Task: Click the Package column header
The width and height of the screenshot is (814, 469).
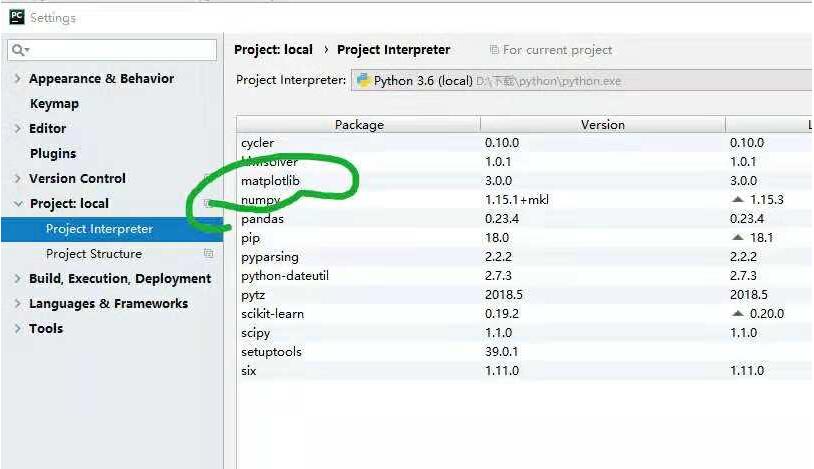Action: point(358,125)
